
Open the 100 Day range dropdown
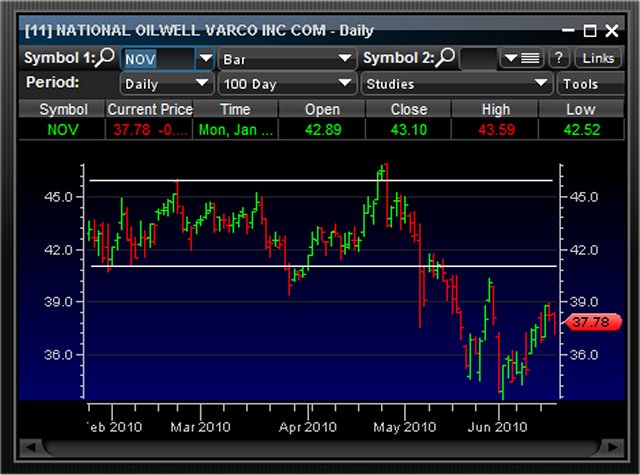(x=287, y=84)
